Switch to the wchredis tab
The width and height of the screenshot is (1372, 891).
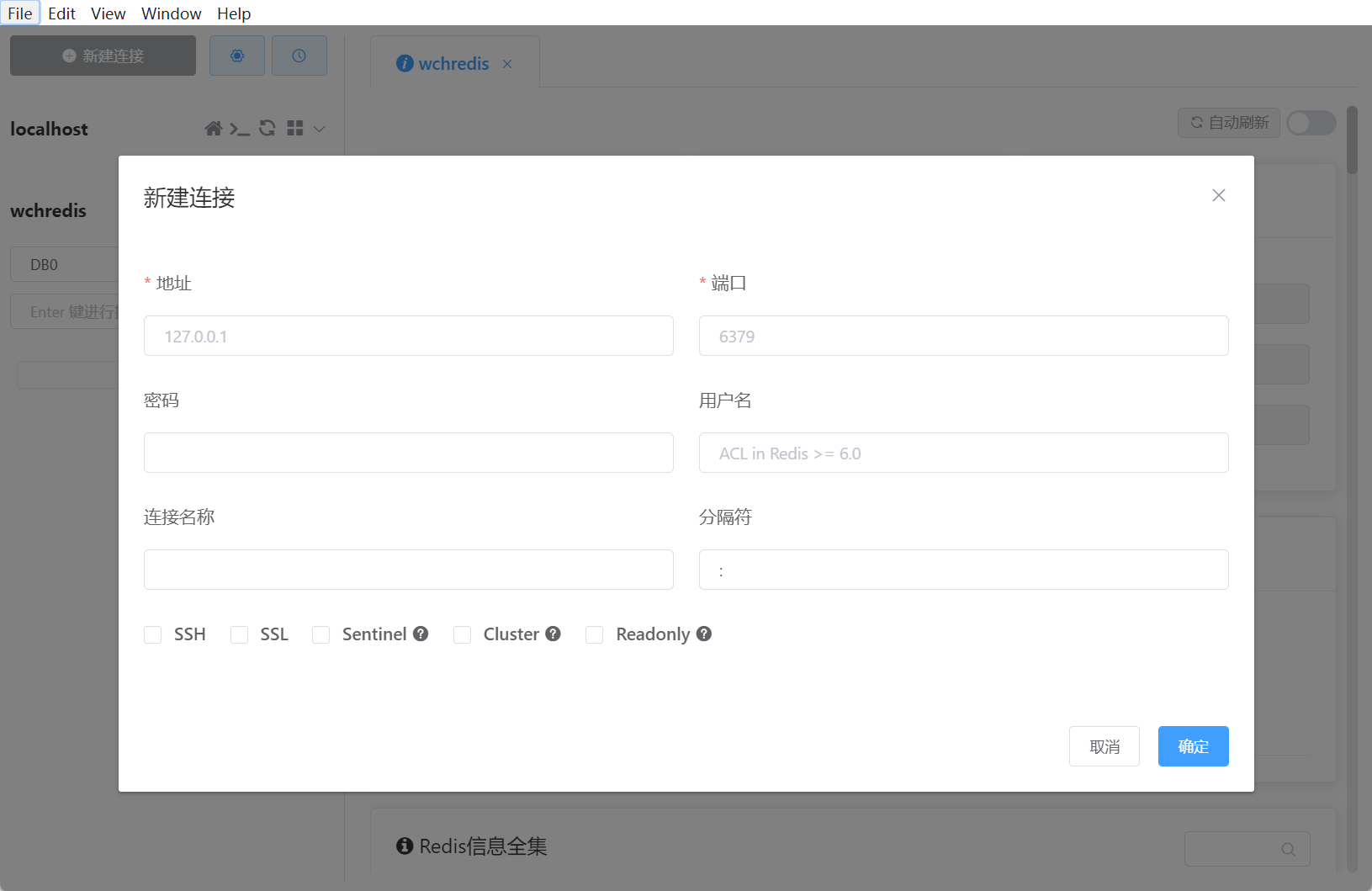(x=453, y=64)
